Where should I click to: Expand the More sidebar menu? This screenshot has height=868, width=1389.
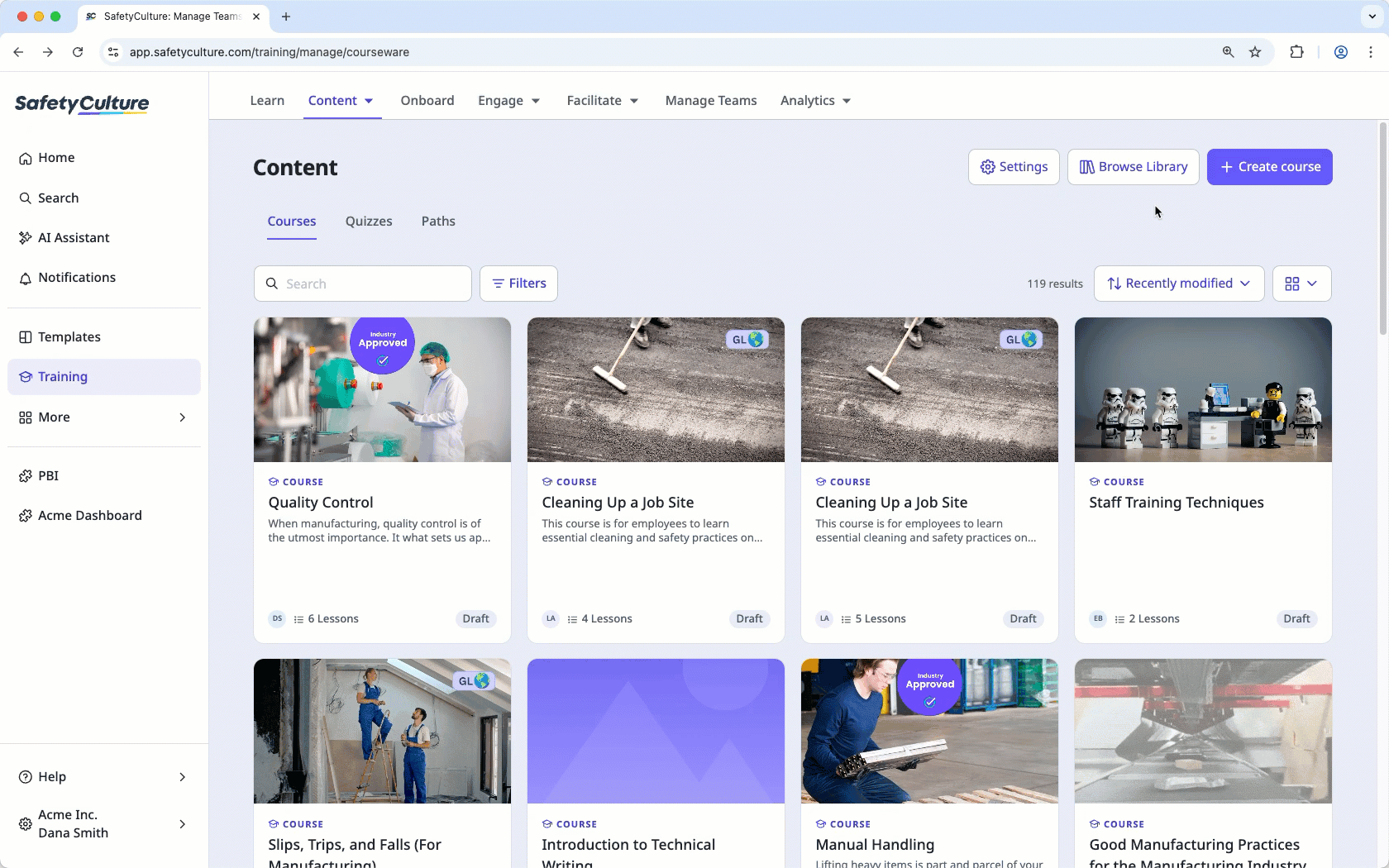[x=104, y=417]
